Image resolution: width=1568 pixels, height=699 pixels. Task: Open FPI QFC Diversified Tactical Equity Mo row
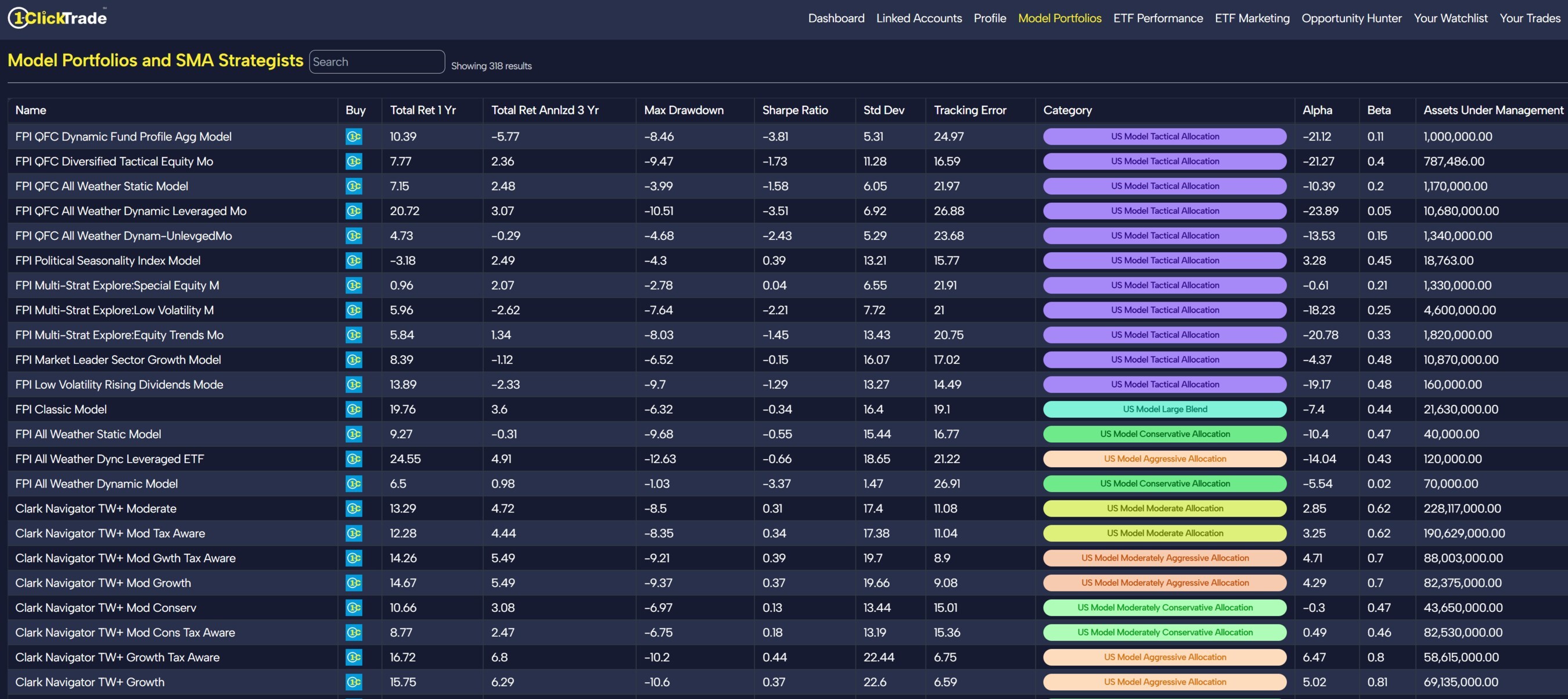pyautogui.click(x=114, y=162)
